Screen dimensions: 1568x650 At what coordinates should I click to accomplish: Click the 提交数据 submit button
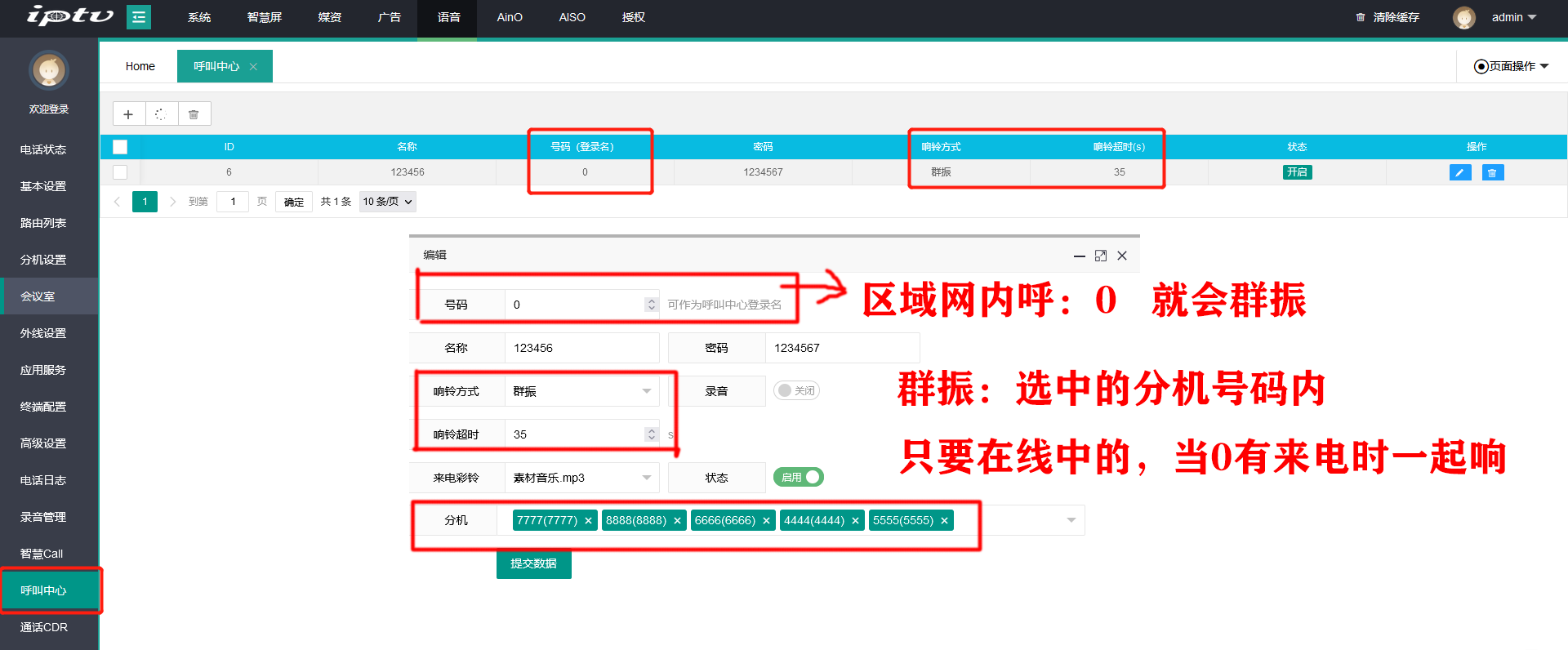(x=533, y=563)
